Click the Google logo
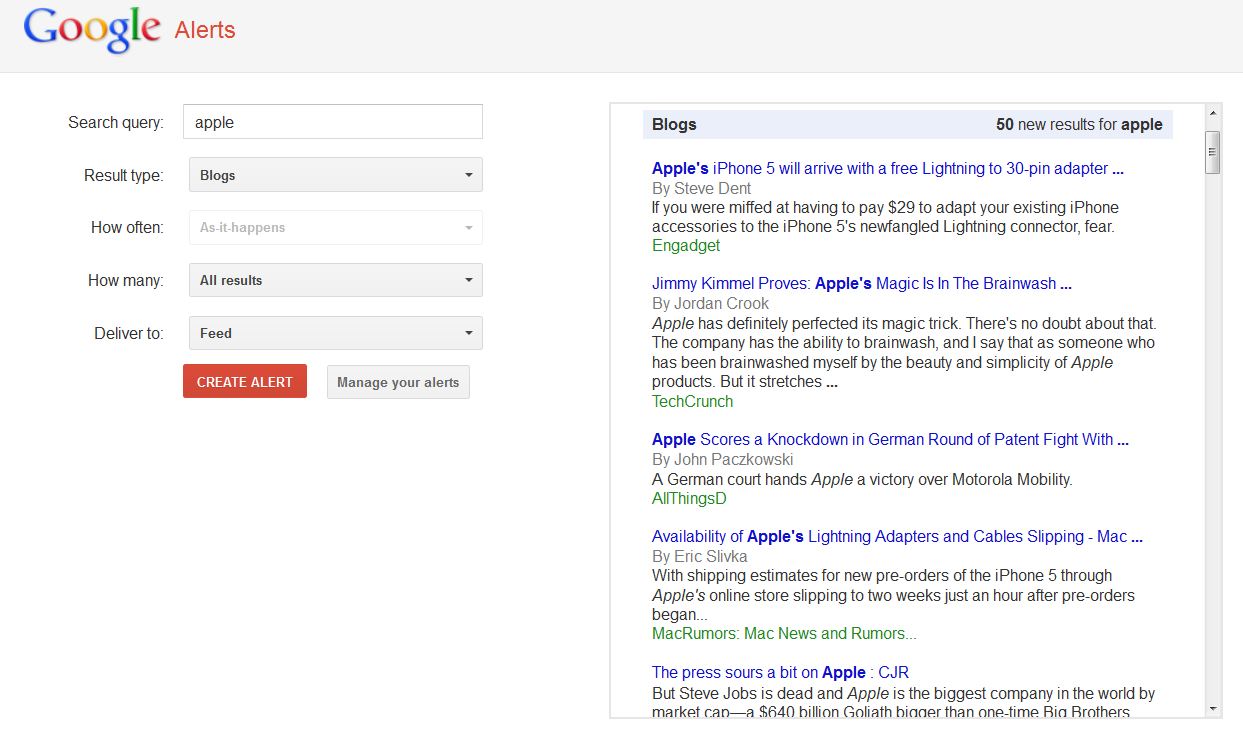 [92, 29]
